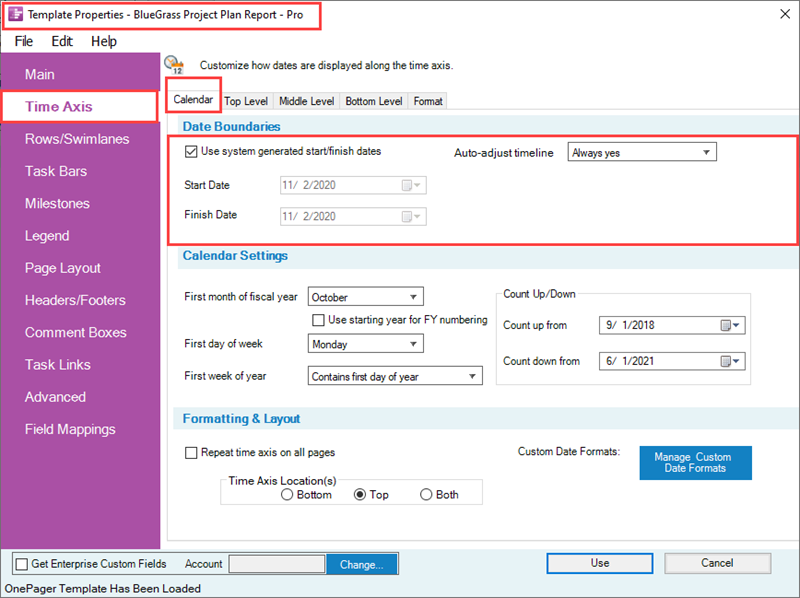This screenshot has height=598, width=800.
Task: Select the Bottom time axis location
Action: (x=287, y=494)
